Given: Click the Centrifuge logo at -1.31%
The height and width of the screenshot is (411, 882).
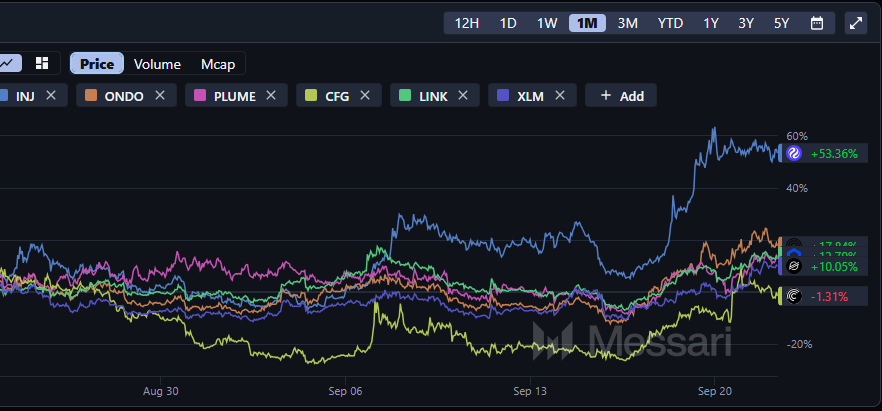Looking at the screenshot, I should click(794, 296).
